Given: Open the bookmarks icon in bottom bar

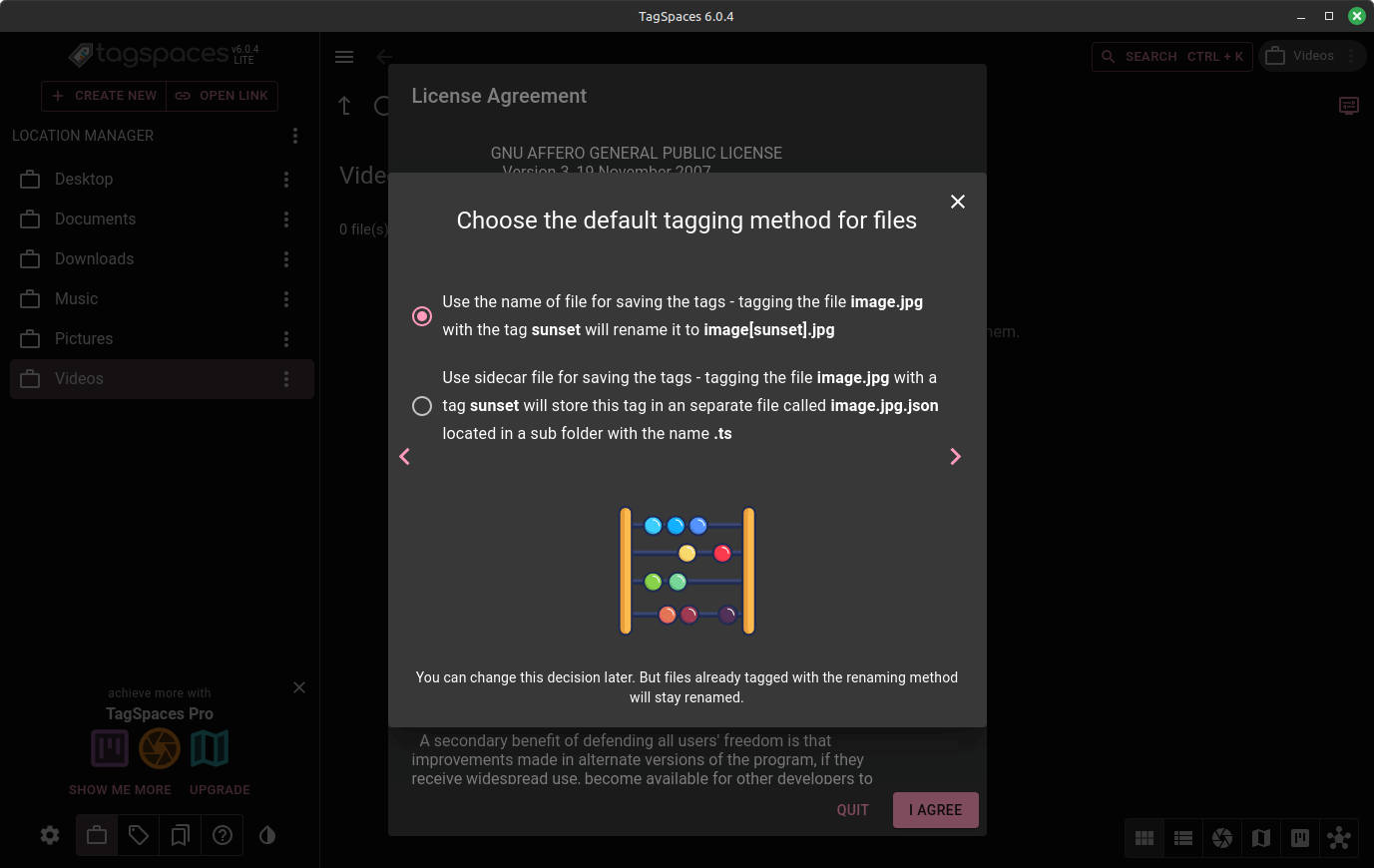Looking at the screenshot, I should pos(181,835).
